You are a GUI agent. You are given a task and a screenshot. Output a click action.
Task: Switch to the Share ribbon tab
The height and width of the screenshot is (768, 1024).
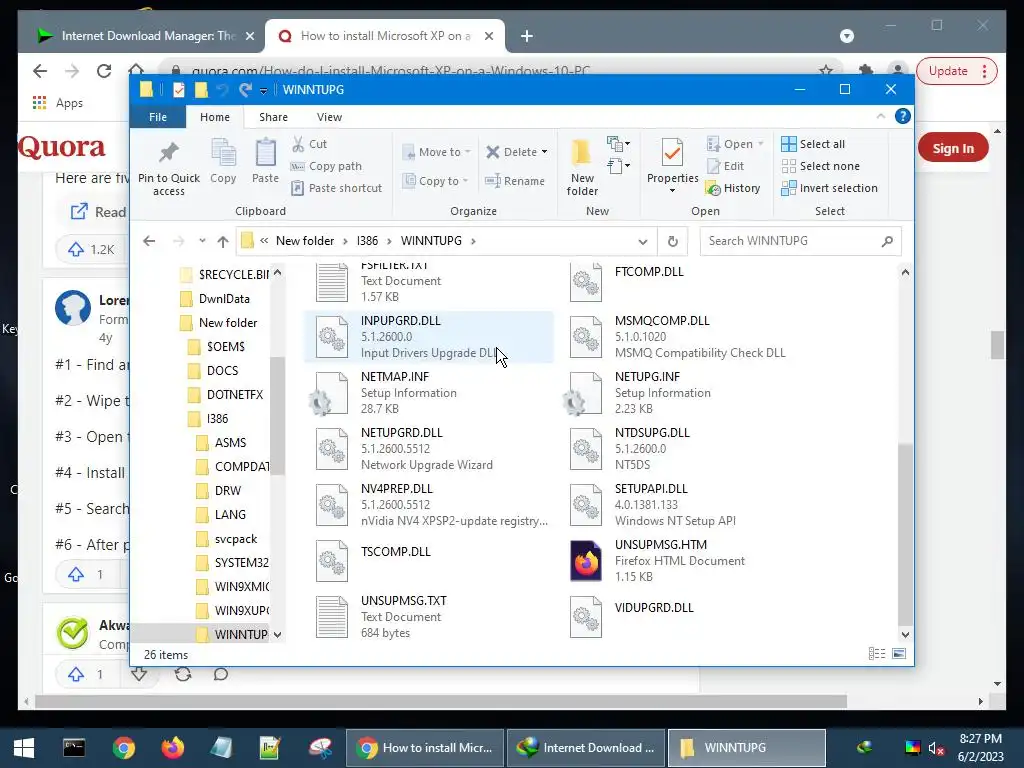point(273,117)
